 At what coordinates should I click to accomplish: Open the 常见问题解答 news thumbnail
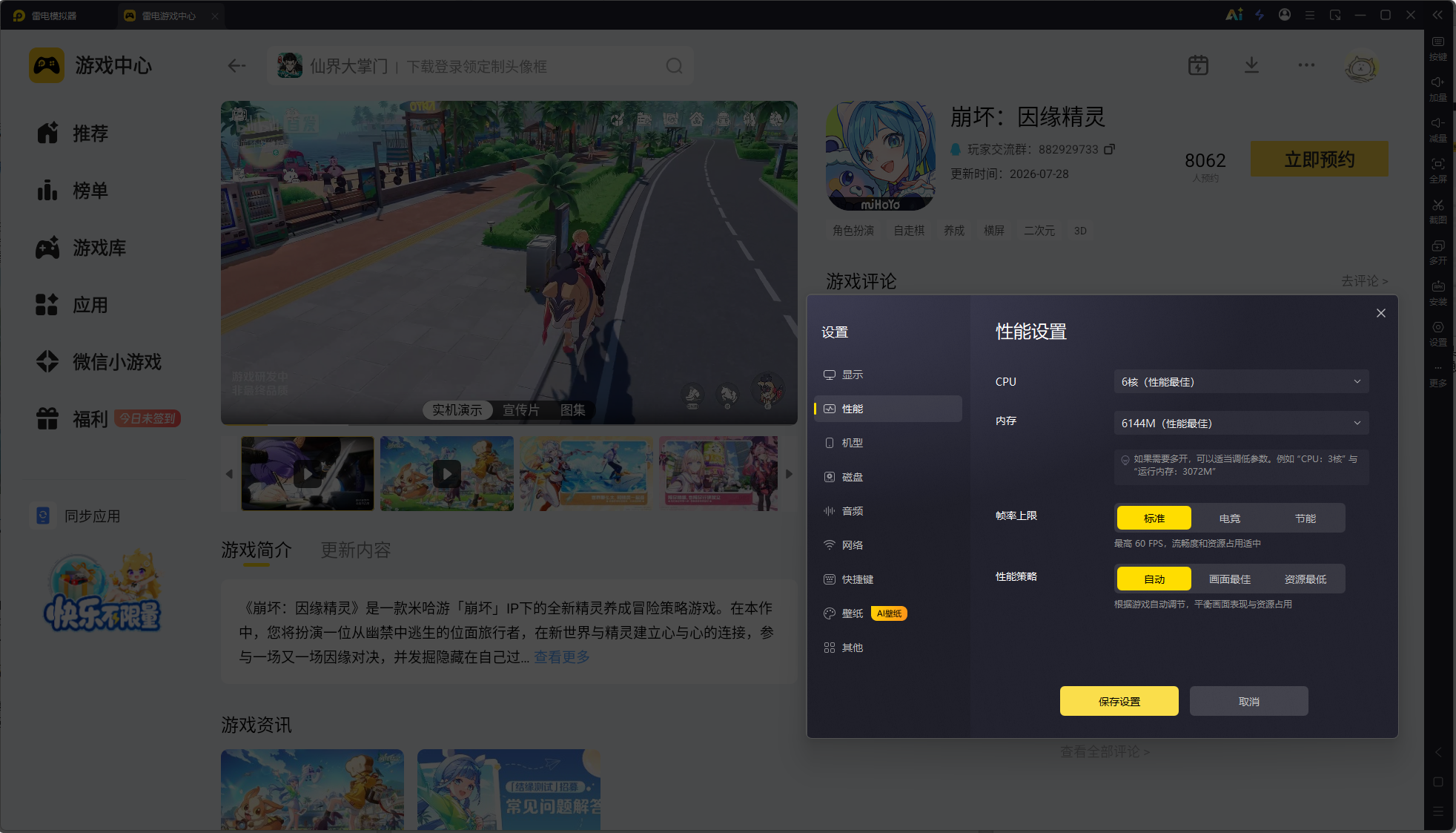tap(509, 789)
